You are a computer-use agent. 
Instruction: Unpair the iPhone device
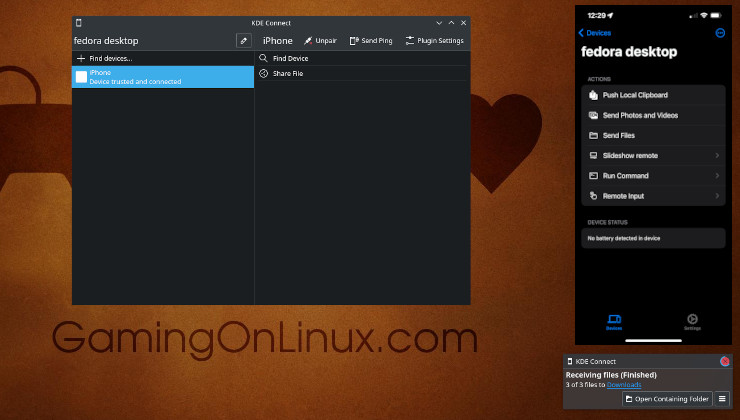click(320, 41)
